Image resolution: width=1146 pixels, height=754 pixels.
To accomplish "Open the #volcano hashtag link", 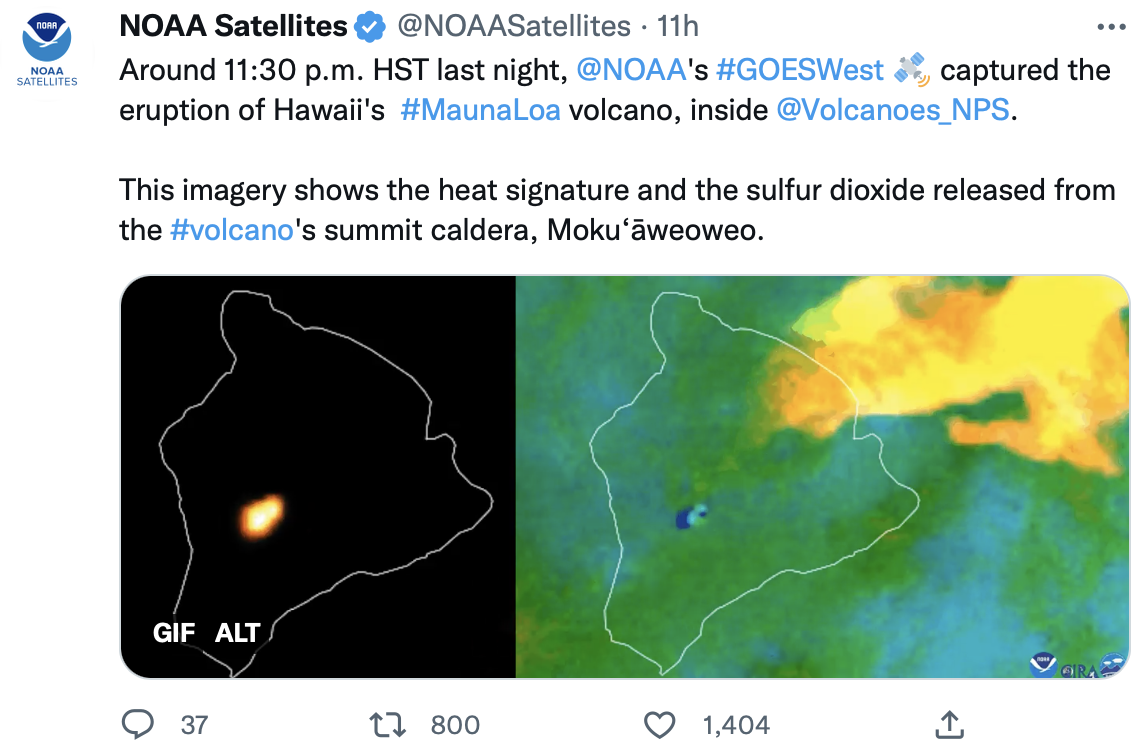I will tap(232, 230).
